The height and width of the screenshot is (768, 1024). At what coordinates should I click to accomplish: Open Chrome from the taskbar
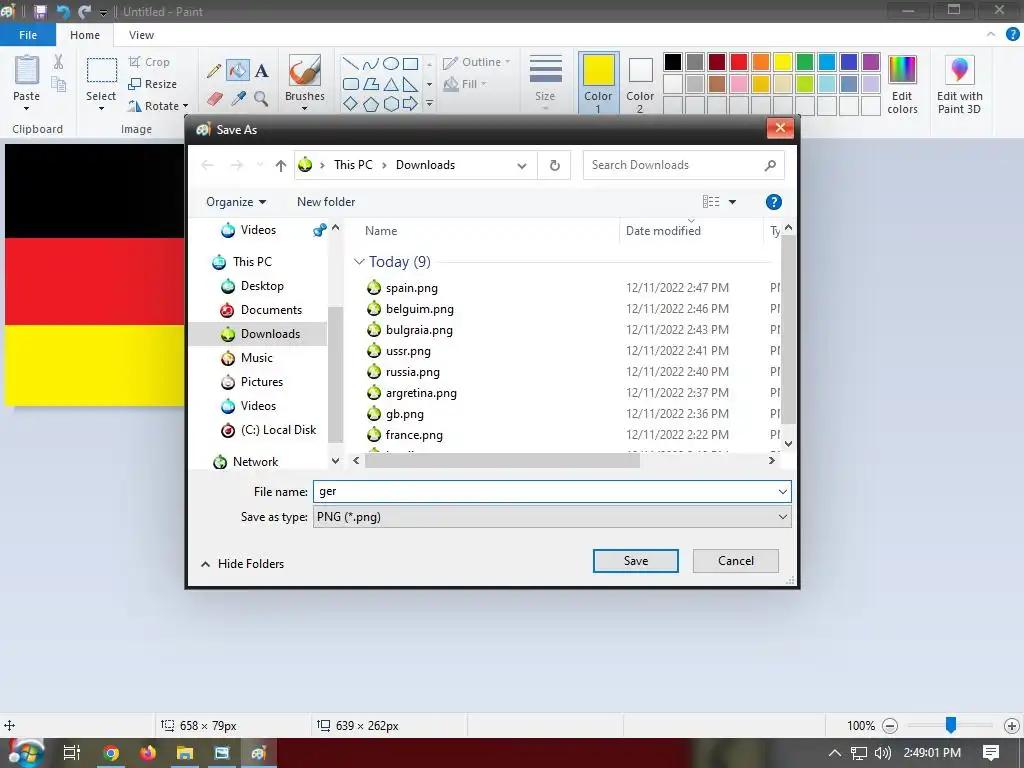[x=112, y=753]
